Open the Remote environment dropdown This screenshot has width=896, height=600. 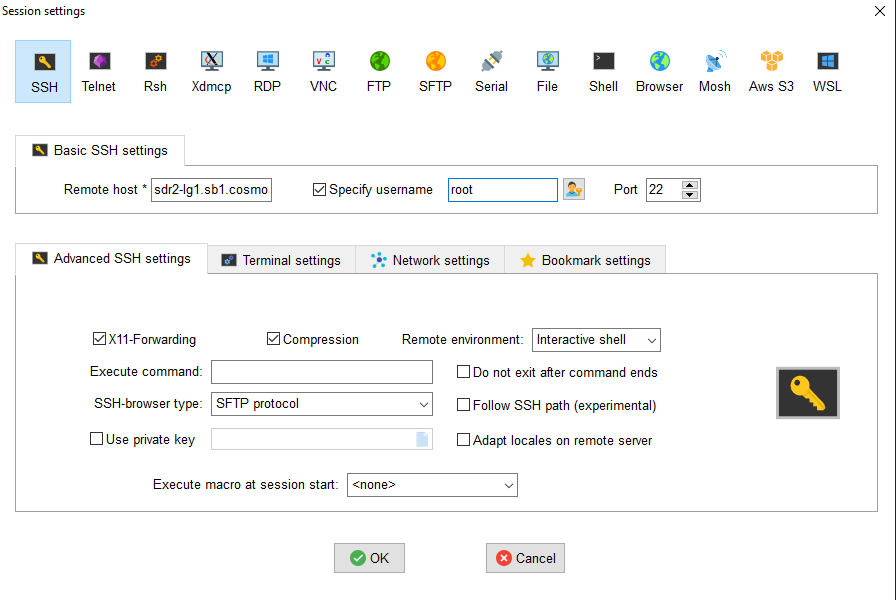pyautogui.click(x=596, y=340)
